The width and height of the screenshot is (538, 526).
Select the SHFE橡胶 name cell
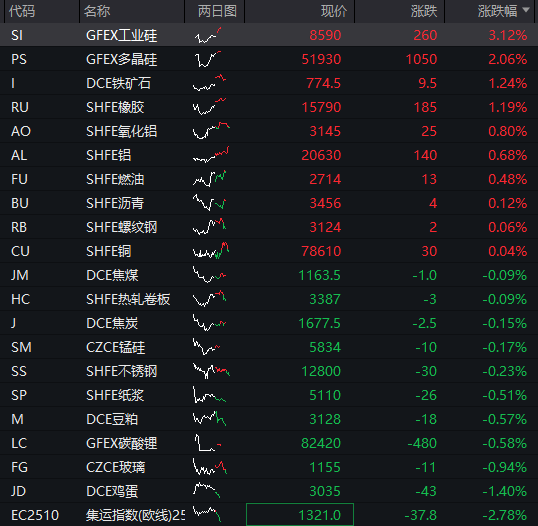coord(115,107)
